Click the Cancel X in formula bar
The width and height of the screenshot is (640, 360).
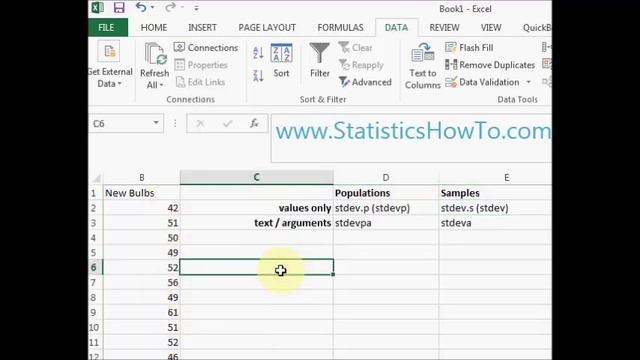(200, 123)
